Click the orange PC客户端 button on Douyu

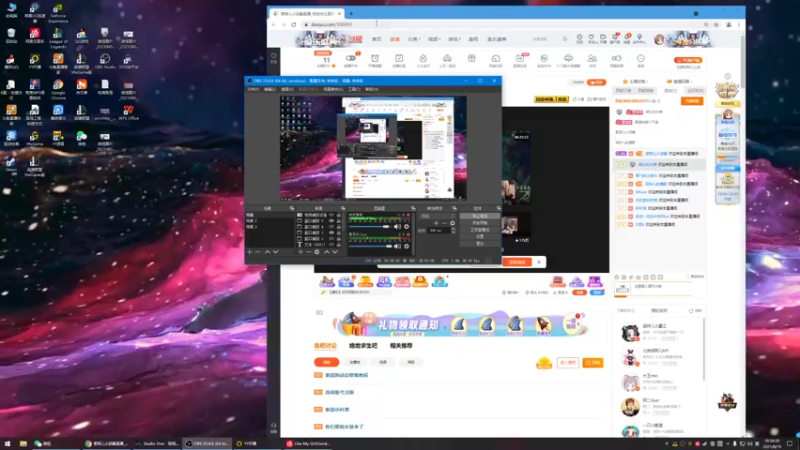[688, 60]
